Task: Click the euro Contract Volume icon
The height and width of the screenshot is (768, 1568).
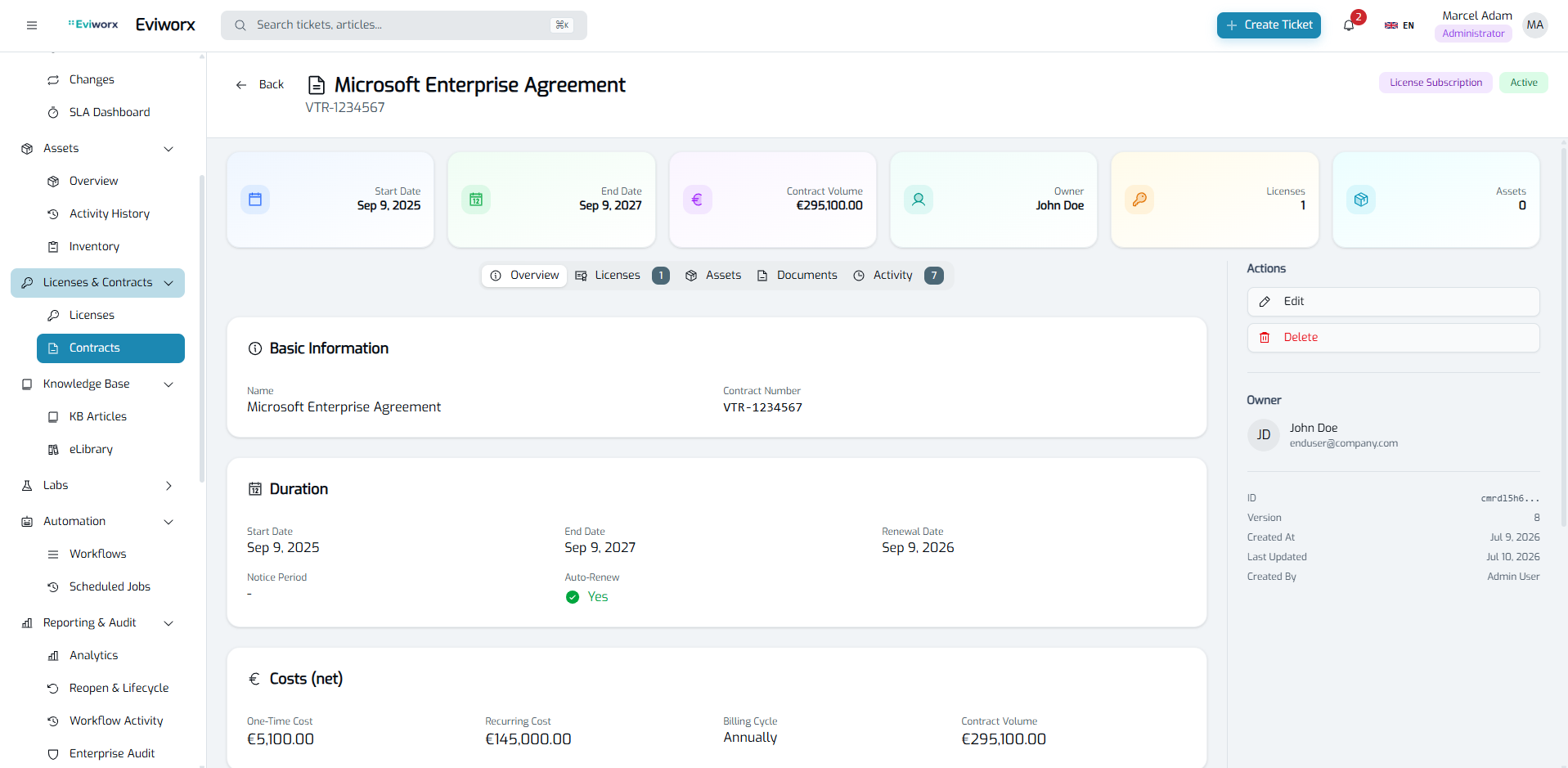Action: coord(697,200)
